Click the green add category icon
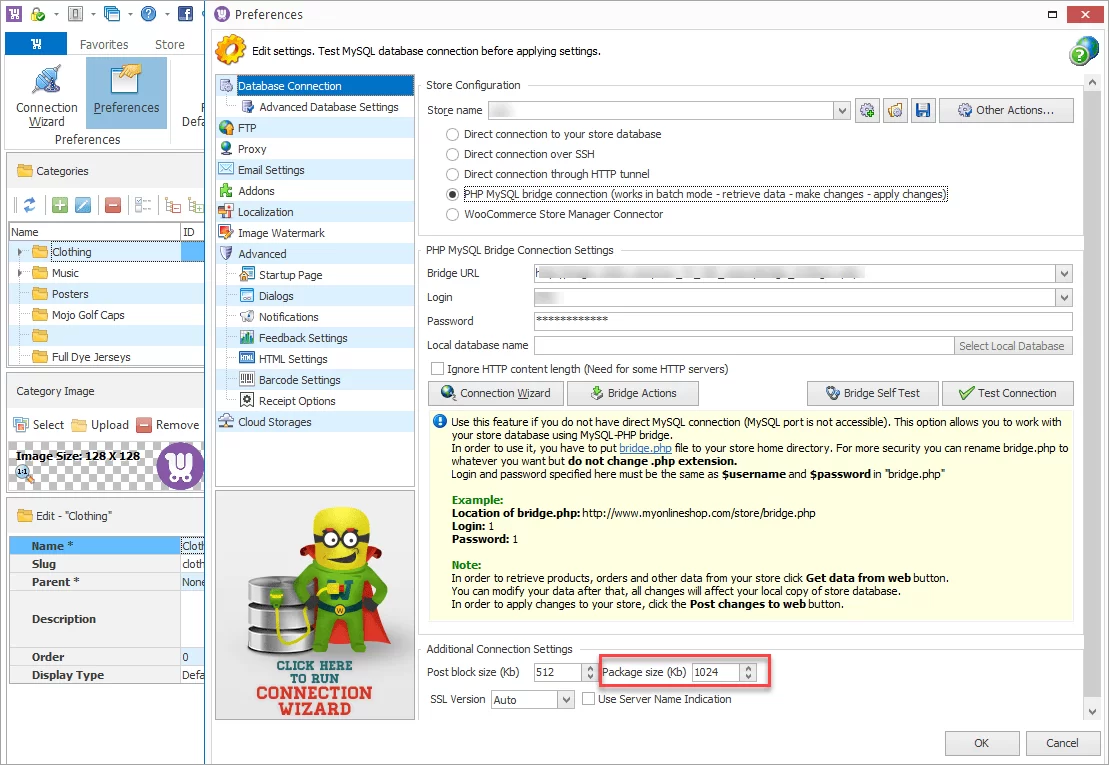The image size is (1109, 765). pos(60,205)
